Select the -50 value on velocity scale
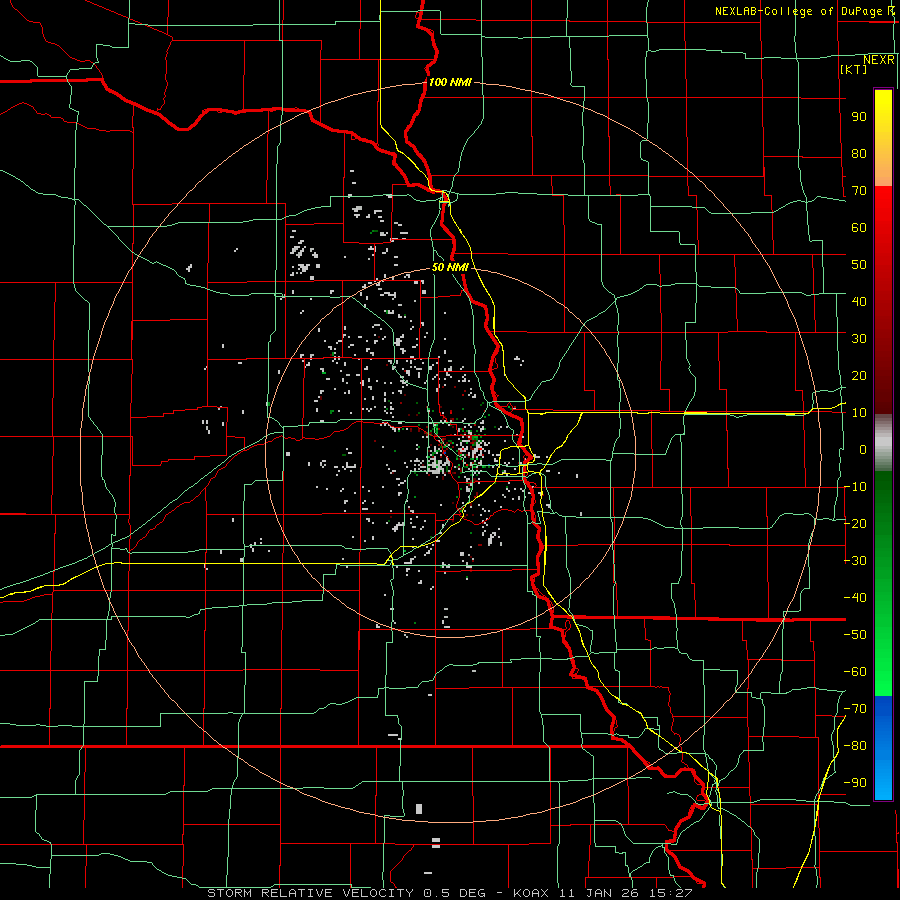Viewport: 900px width, 900px height. tap(855, 635)
